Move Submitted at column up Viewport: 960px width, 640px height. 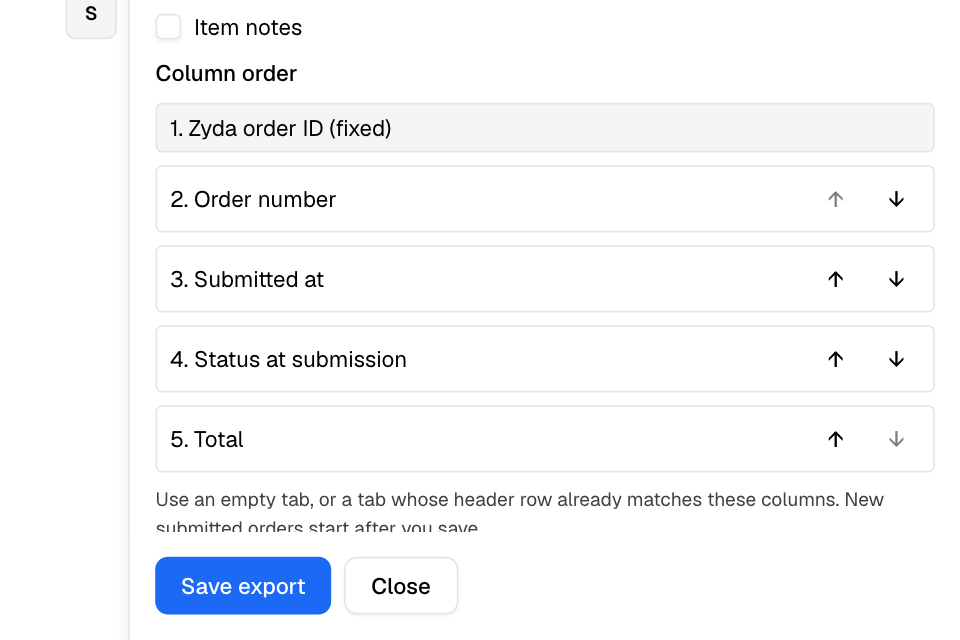pyautogui.click(x=836, y=279)
